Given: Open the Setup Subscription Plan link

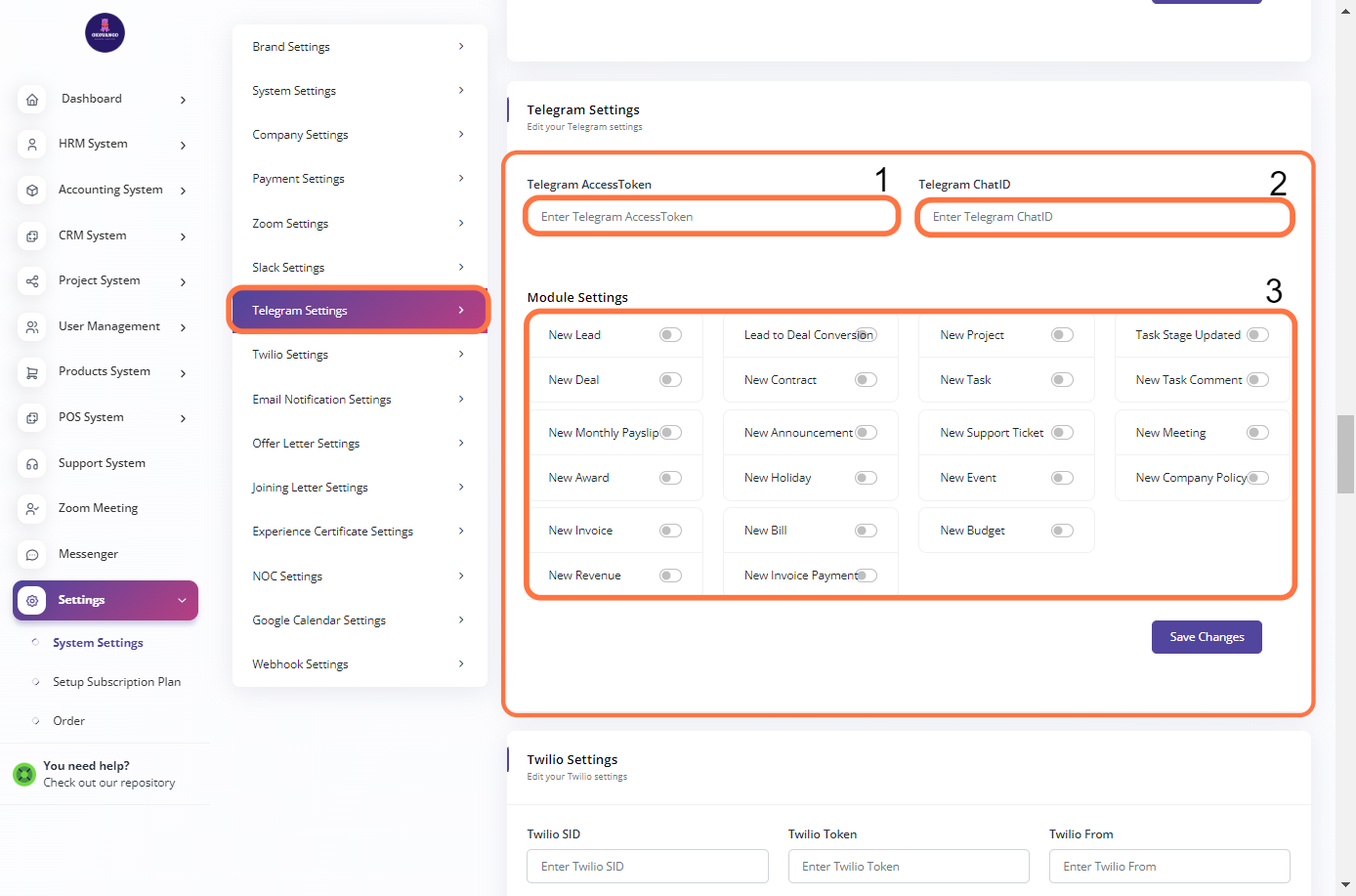Looking at the screenshot, I should pyautogui.click(x=116, y=682).
